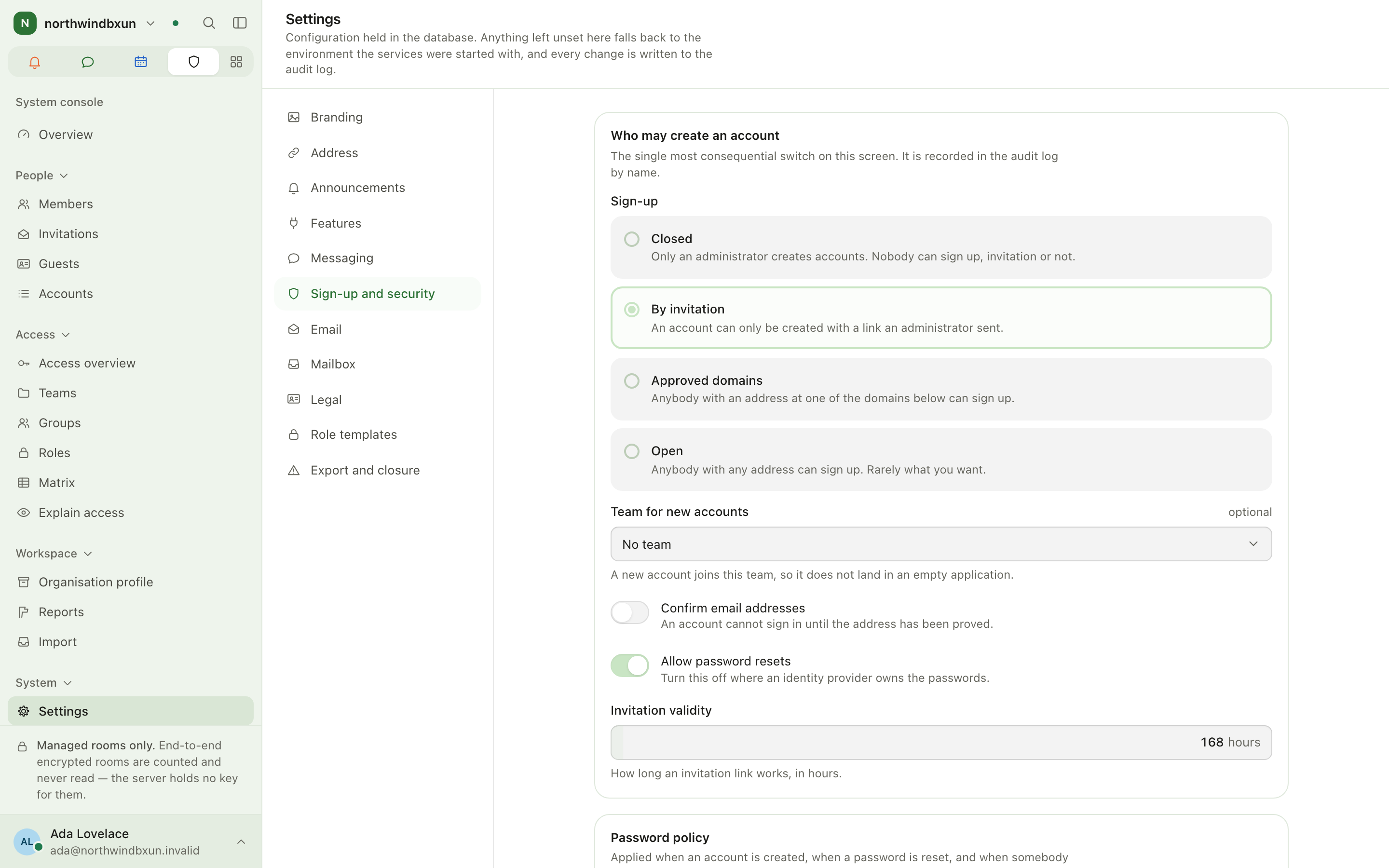Select the Closed sign-up option
This screenshot has height=868, width=1389.
coord(941,247)
